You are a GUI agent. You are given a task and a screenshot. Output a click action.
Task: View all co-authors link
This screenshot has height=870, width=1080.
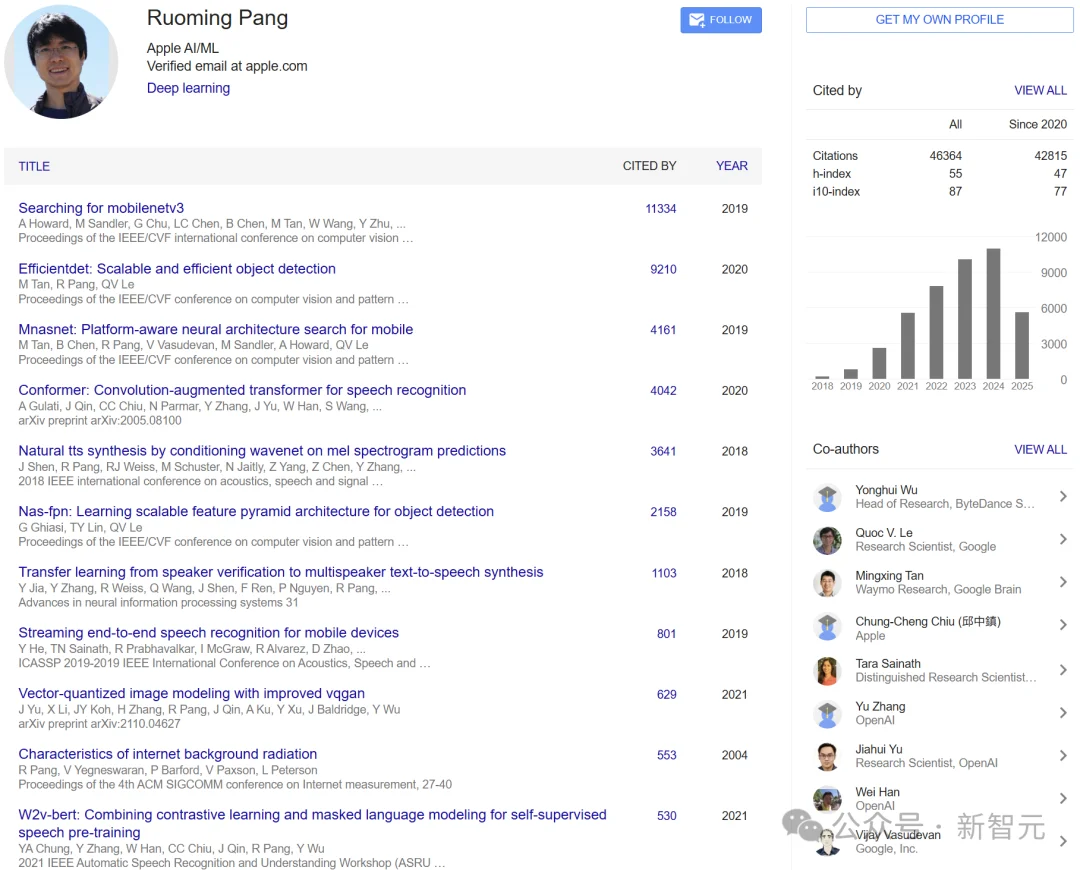[x=1040, y=449]
